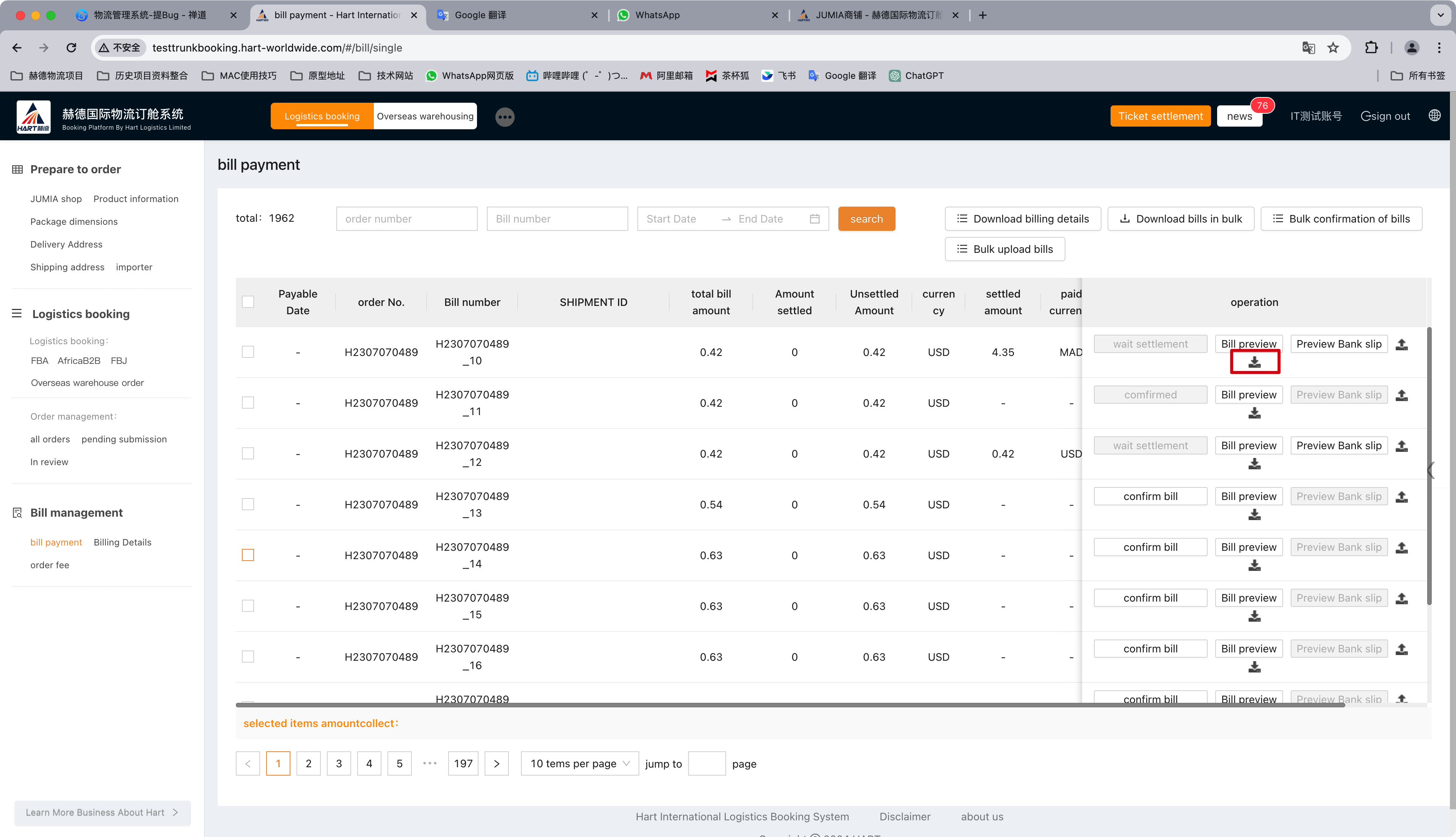Viewport: 1456px width, 837px height.
Task: Check the box for bill H2307070489_10
Action: click(248, 352)
